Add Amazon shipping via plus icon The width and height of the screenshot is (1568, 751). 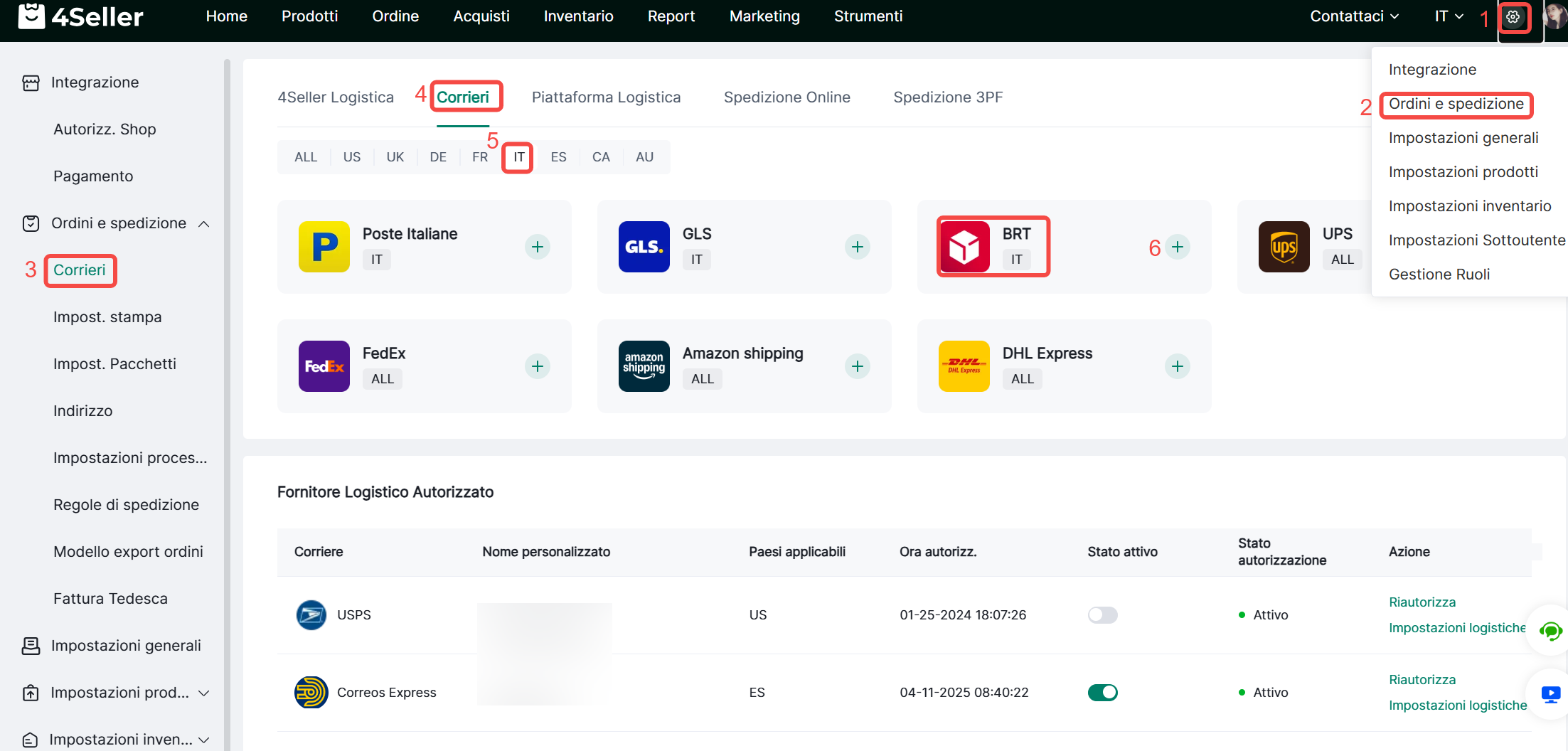tap(858, 366)
